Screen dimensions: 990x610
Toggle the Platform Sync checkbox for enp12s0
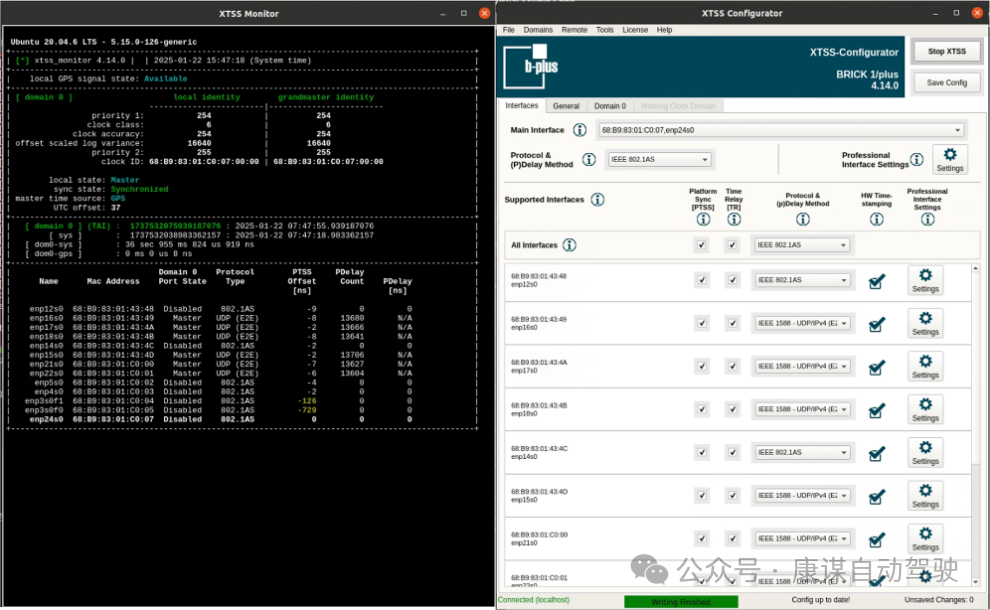[x=701, y=280]
